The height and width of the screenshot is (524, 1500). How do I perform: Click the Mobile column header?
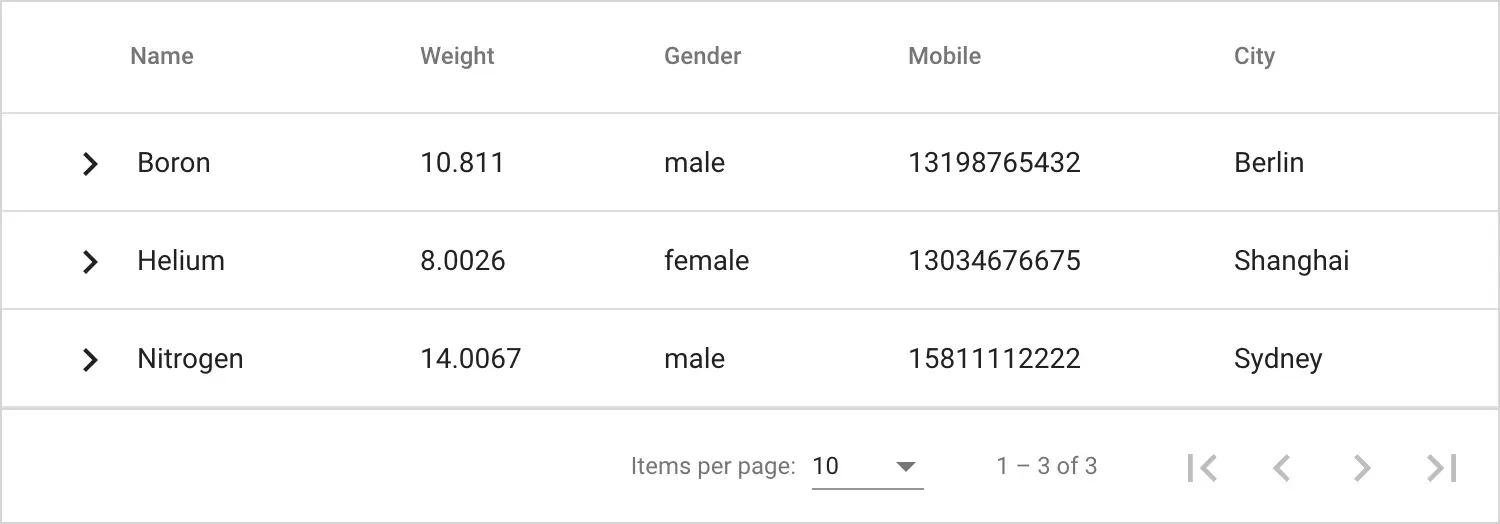click(x=944, y=56)
